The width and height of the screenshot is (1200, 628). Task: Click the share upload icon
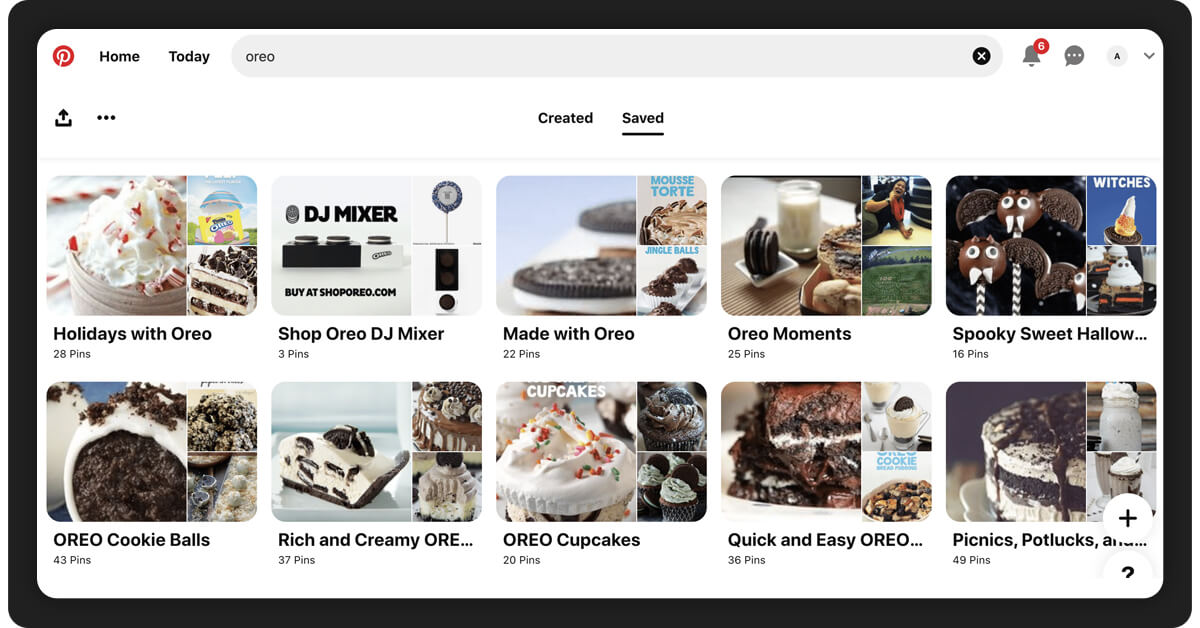pos(63,117)
